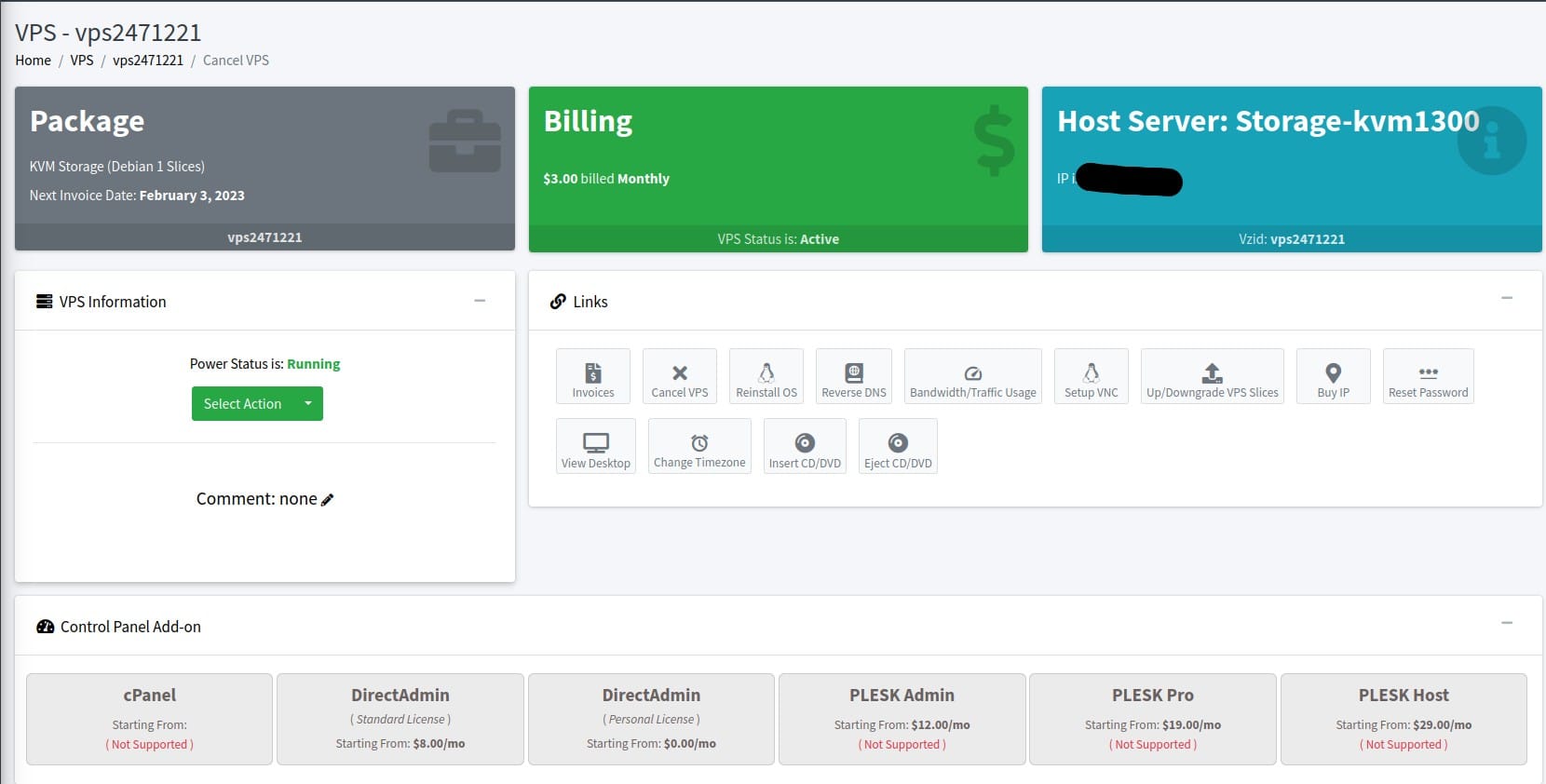Edit comment using the pencil icon
This screenshot has width=1546, height=784.
coord(327,500)
